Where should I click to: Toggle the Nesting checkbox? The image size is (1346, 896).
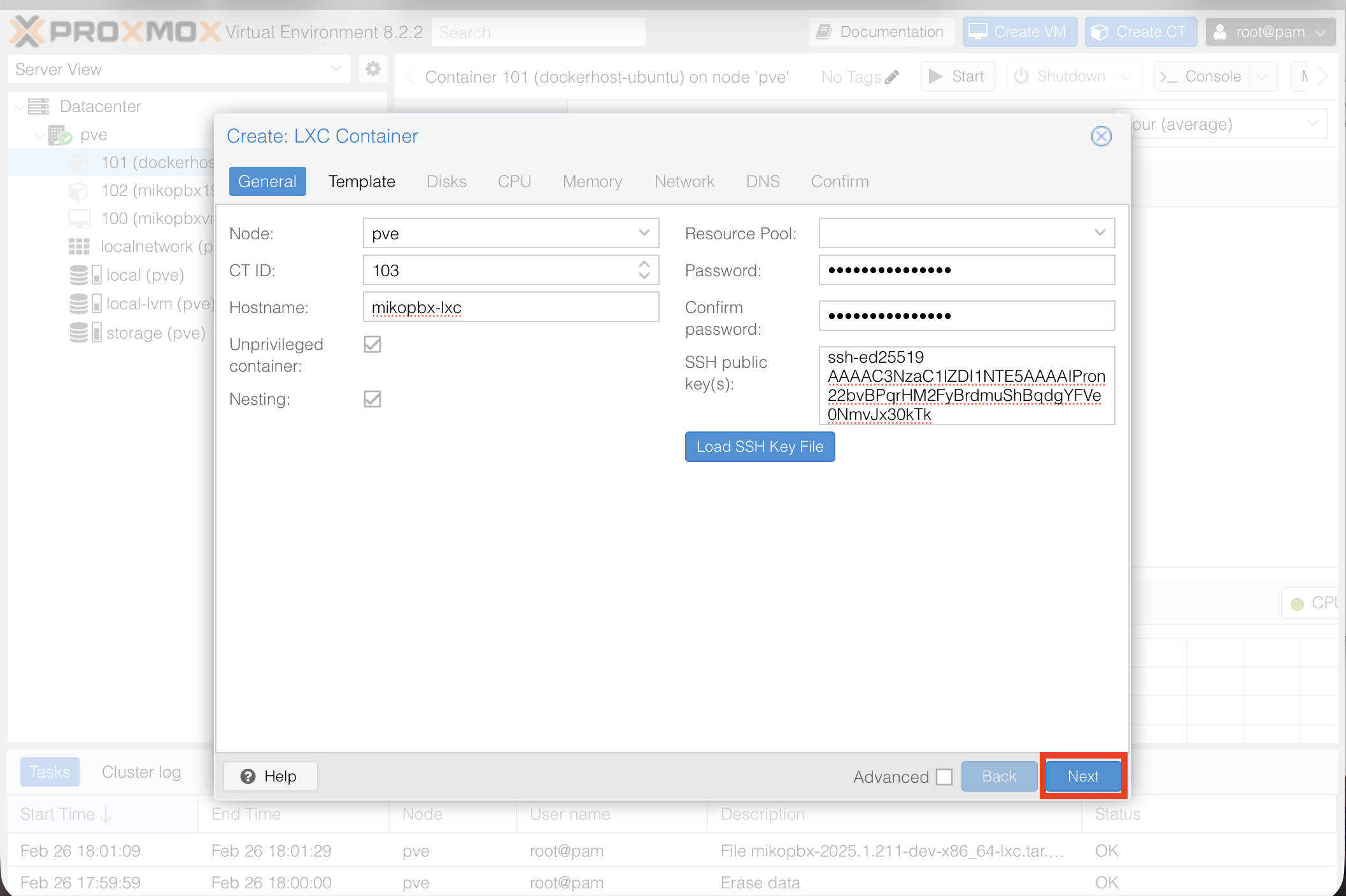click(x=372, y=399)
